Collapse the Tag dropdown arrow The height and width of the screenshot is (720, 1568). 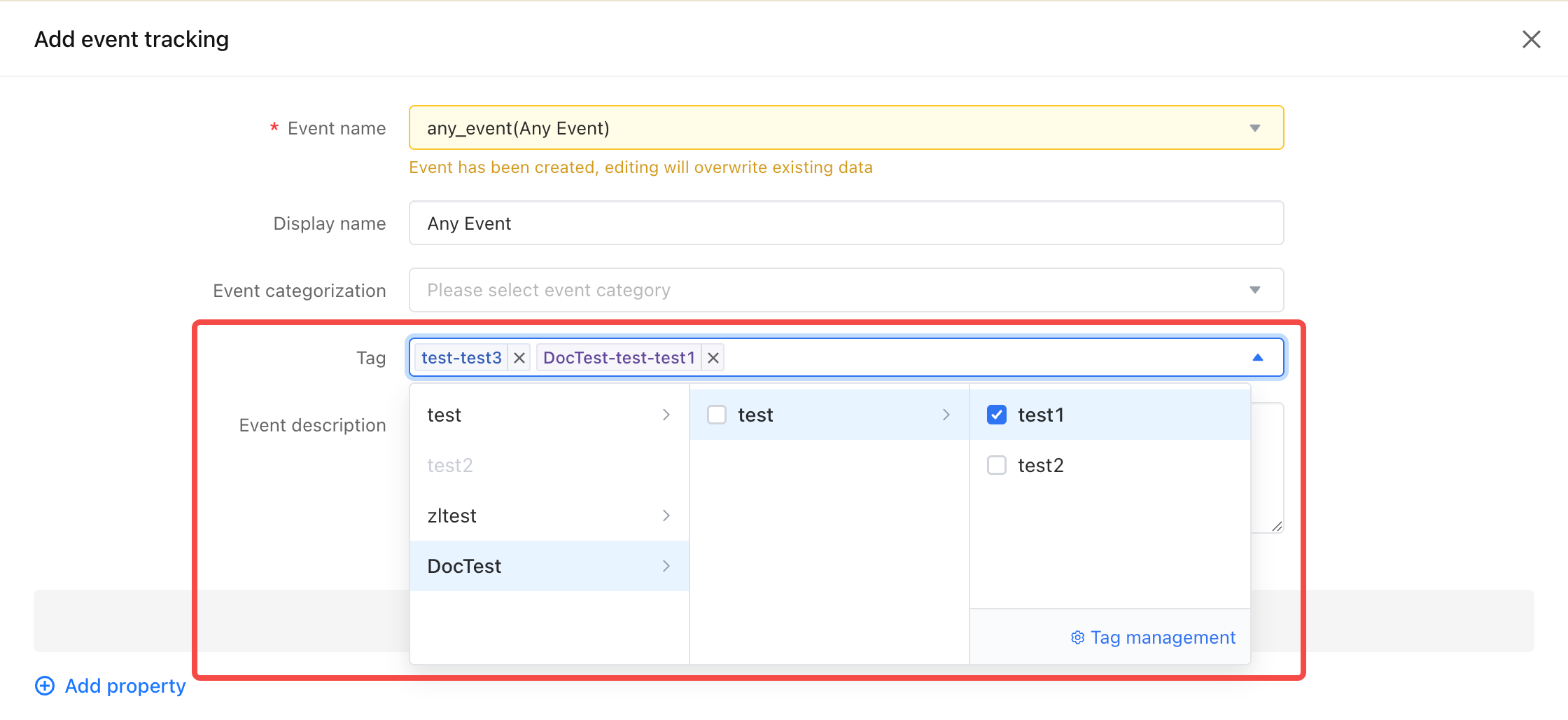pyautogui.click(x=1257, y=358)
